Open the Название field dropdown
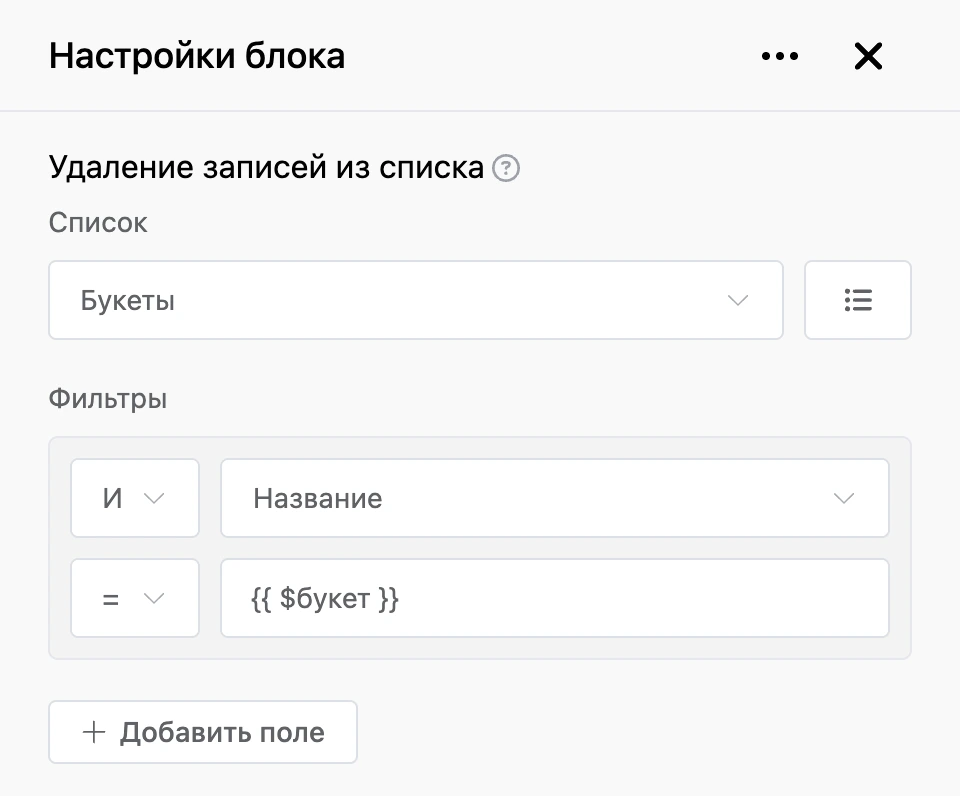The image size is (960, 796). 555,498
